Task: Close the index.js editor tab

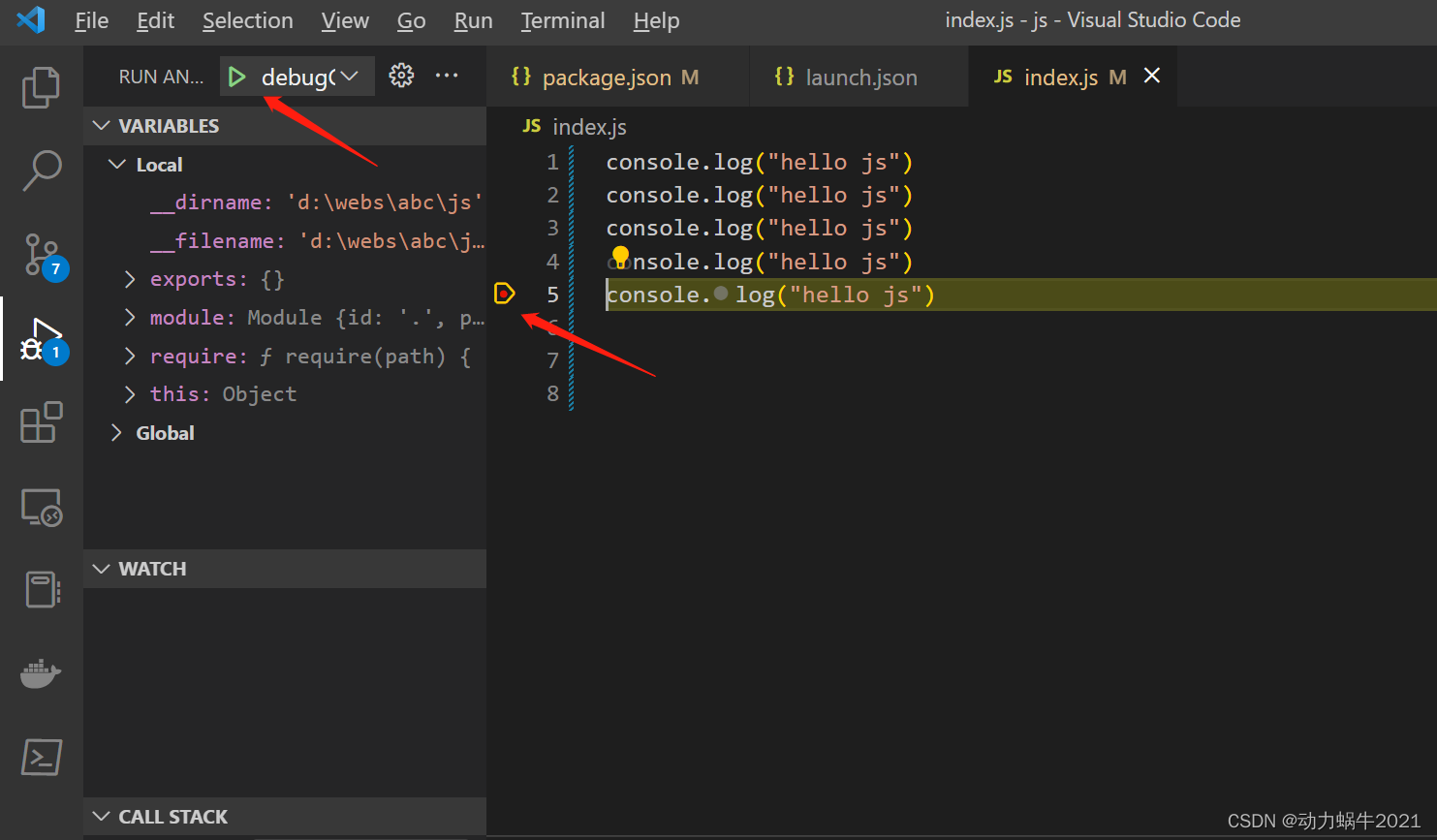Action: pyautogui.click(x=1152, y=76)
